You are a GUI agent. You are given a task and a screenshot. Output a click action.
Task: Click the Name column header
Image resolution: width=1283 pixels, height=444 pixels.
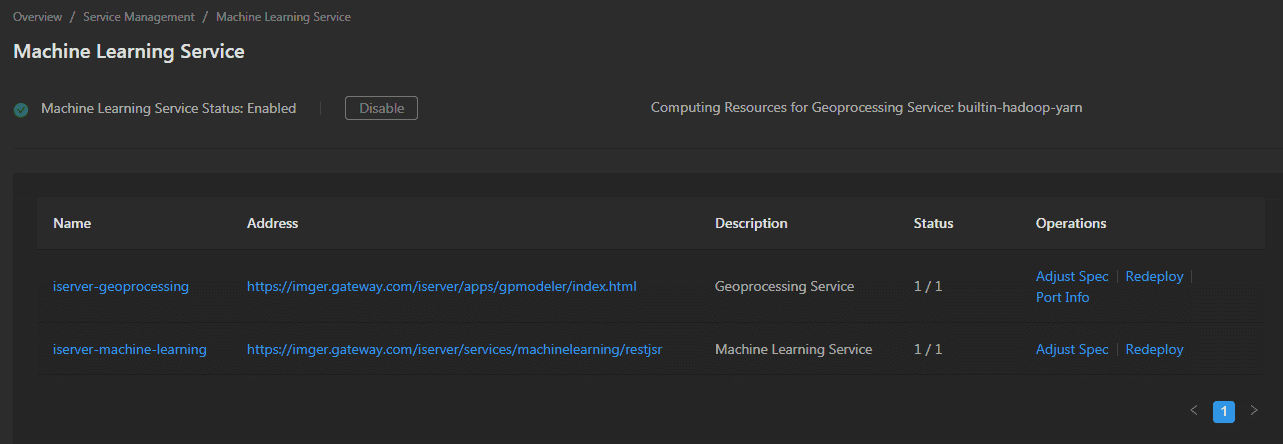pyautogui.click(x=72, y=223)
